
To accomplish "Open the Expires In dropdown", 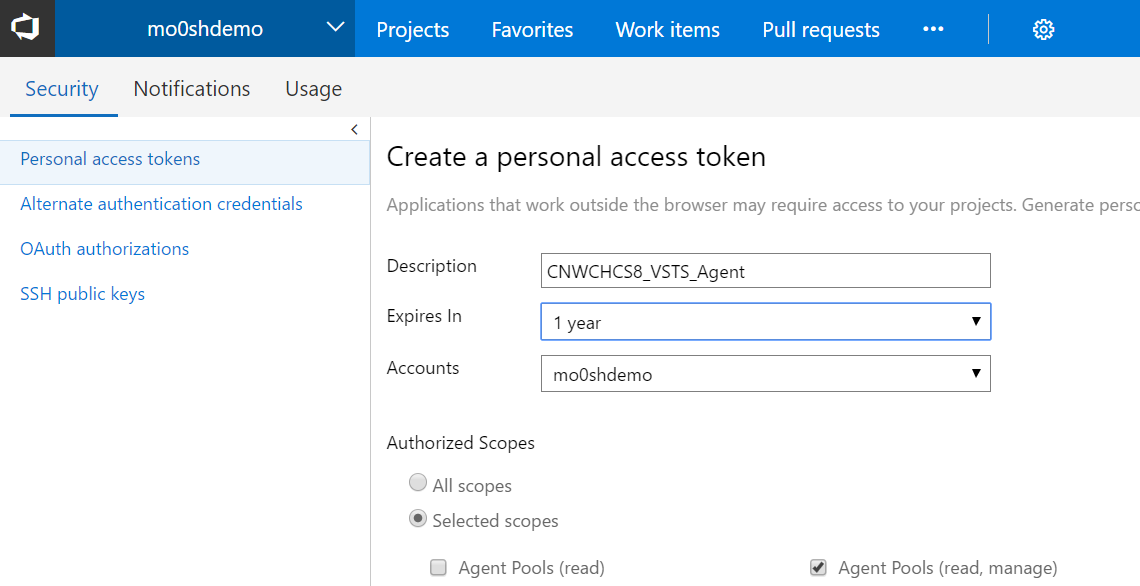I will 765,322.
